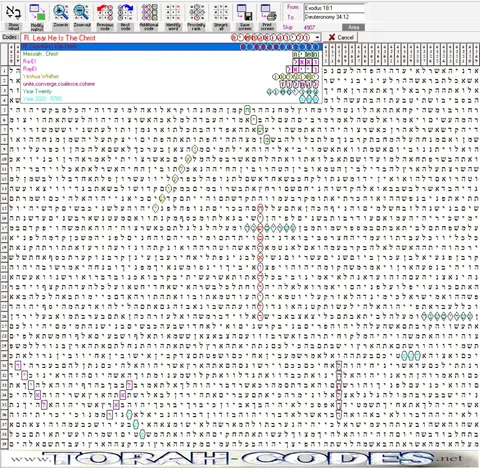This screenshot has height=468, width=480.
Task: Click the 'Save screen' label button
Action: (x=245, y=27)
